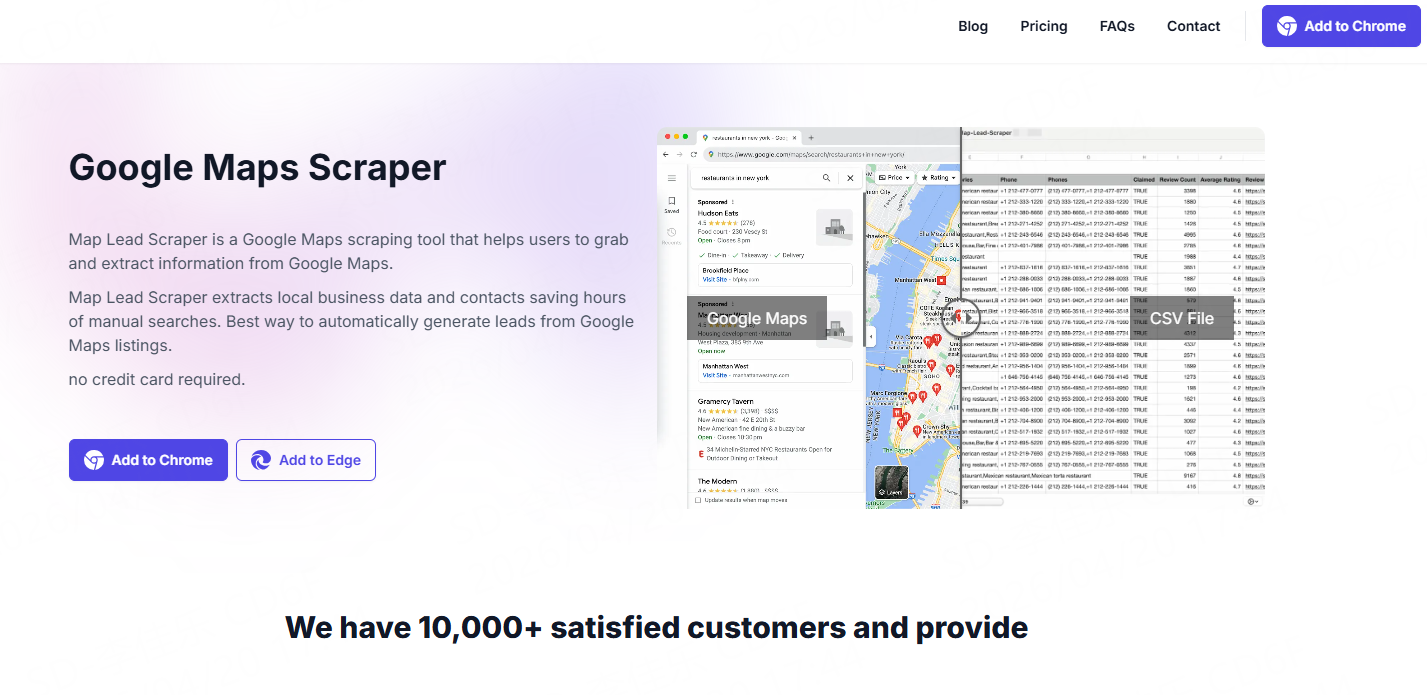Clear the Maps search with X icon
1427x695 pixels.
click(850, 177)
